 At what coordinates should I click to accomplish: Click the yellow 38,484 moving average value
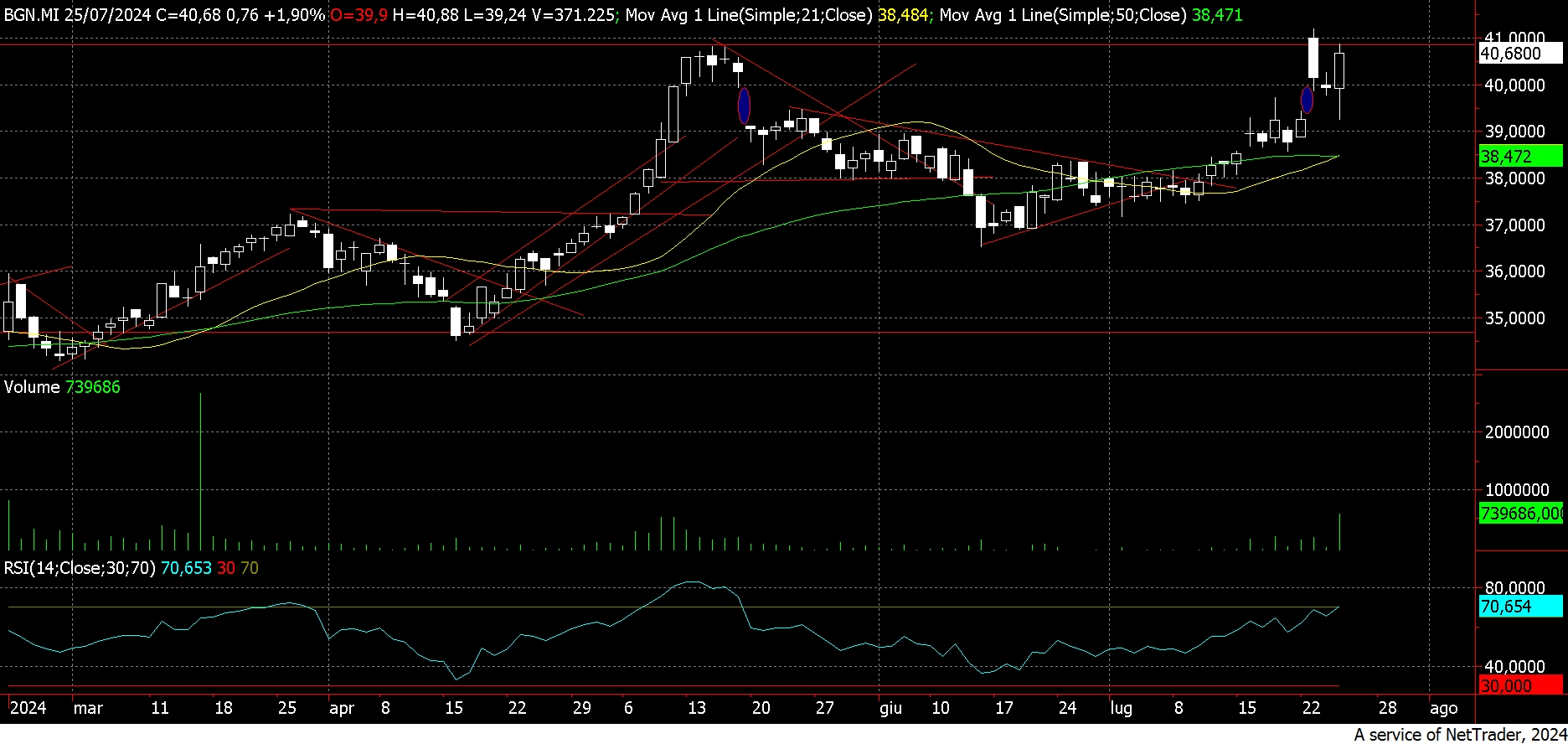click(903, 15)
